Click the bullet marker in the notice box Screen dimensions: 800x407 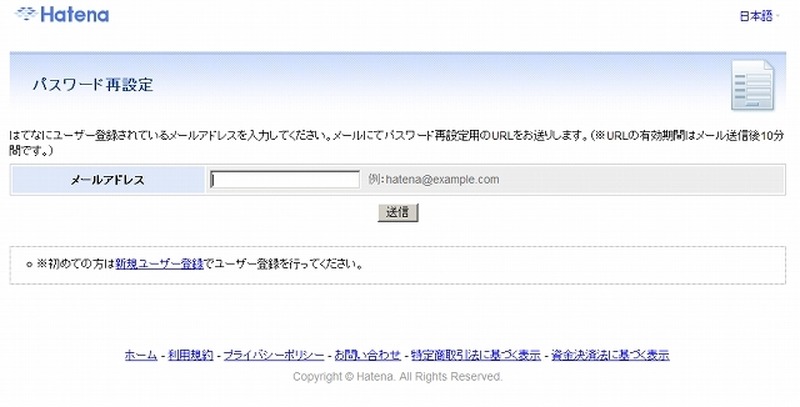click(29, 266)
